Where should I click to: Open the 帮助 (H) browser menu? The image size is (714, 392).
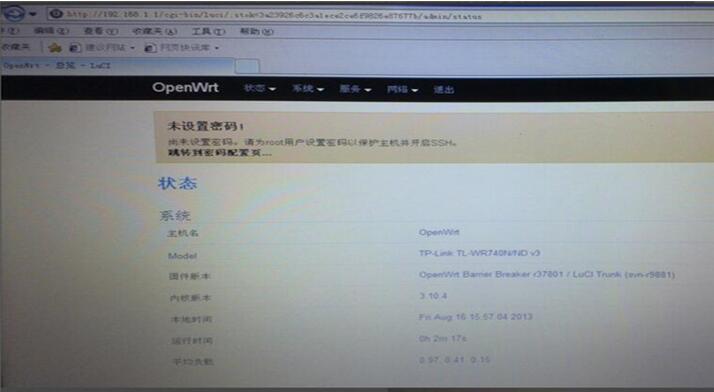[256, 31]
